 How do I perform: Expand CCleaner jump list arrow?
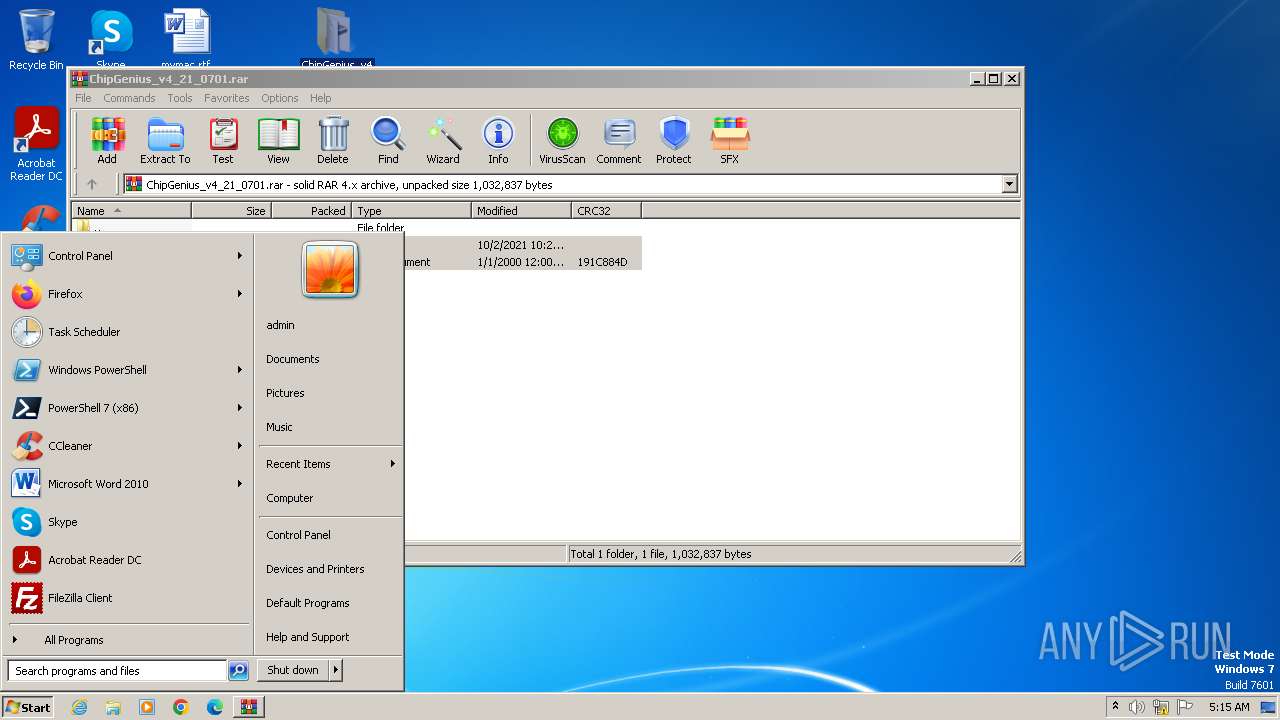coord(240,446)
